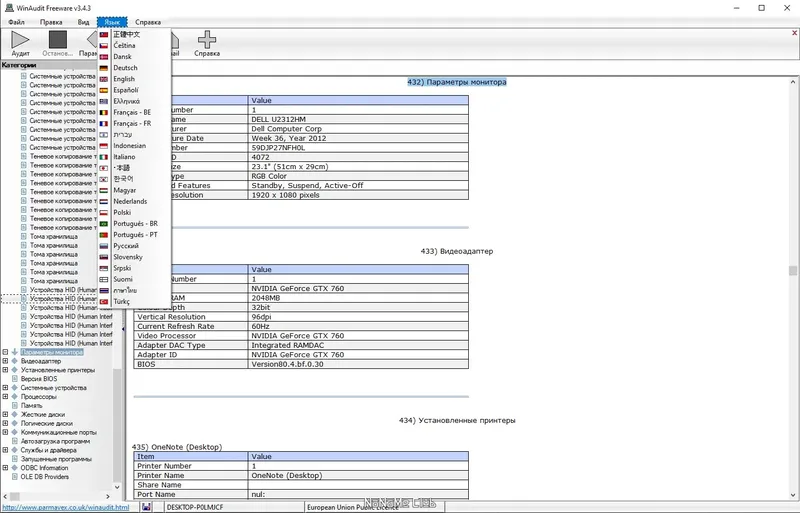Viewport: 800px width, 513px height.
Task: Expand the Процессоры tree node
Action: tap(6, 397)
